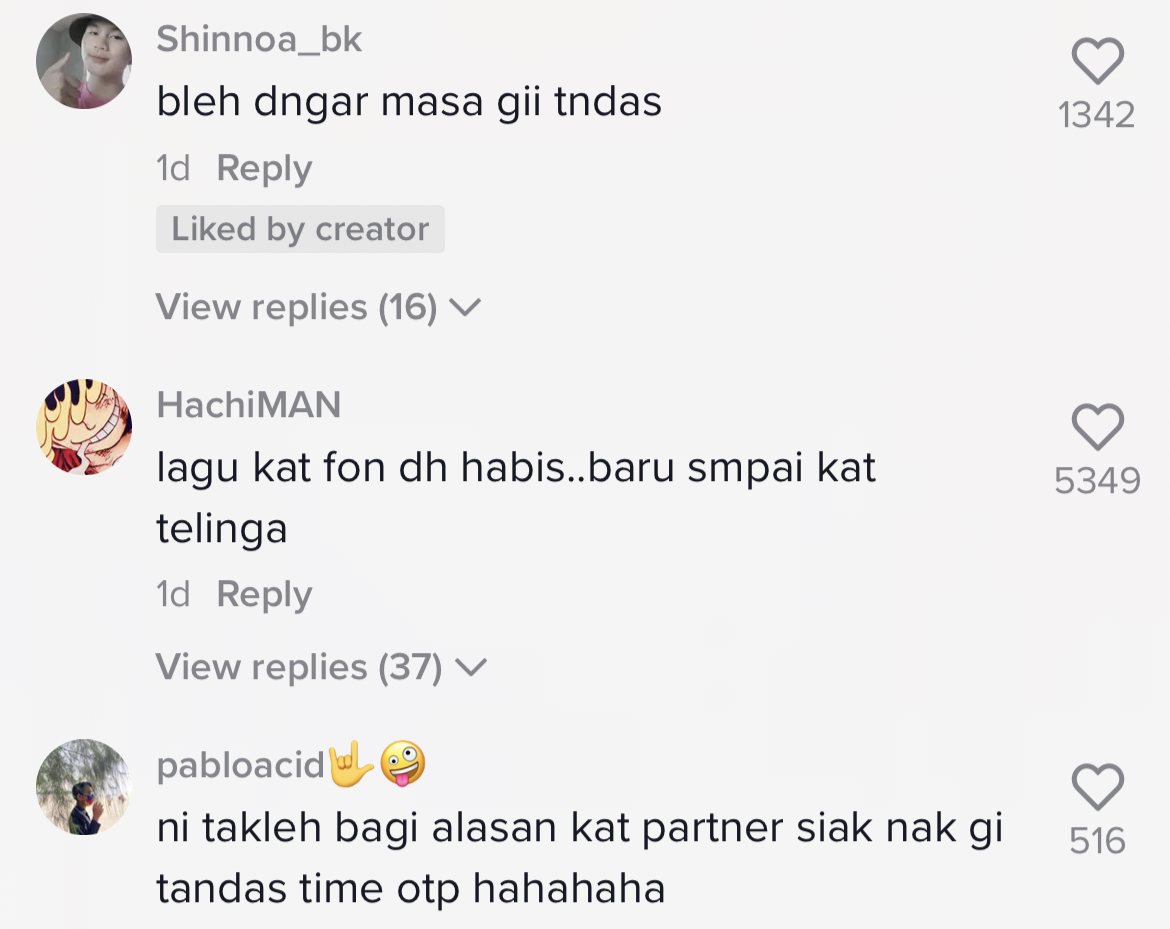Select the 'lagu kat fon dh habis' comment
This screenshot has width=1170, height=929.
516,498
